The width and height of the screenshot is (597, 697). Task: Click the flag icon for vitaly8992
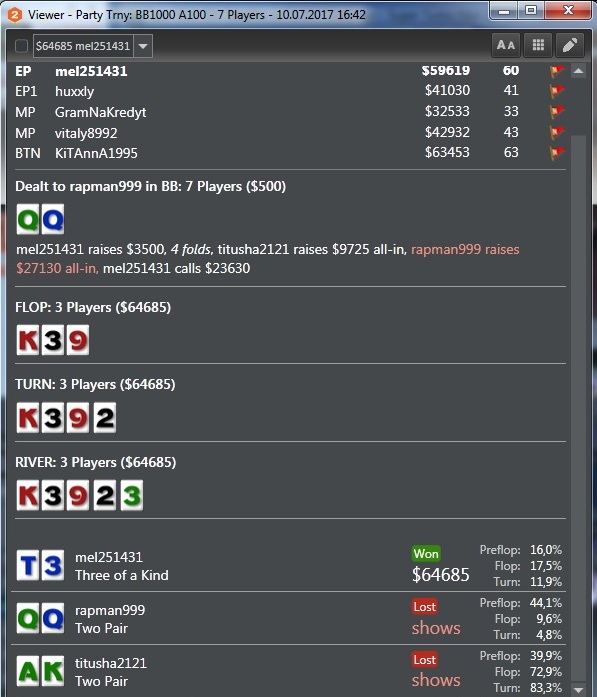pyautogui.click(x=557, y=132)
